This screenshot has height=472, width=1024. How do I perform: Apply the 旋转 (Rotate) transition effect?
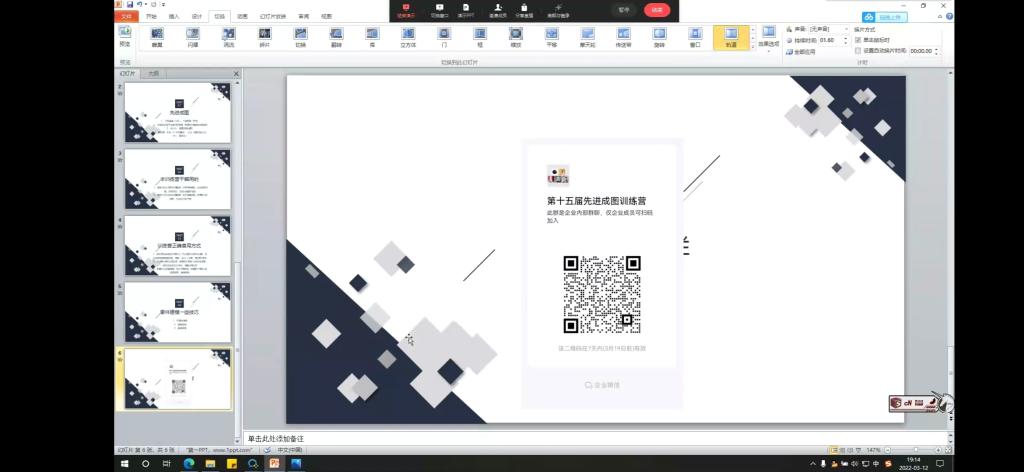[x=659, y=38]
